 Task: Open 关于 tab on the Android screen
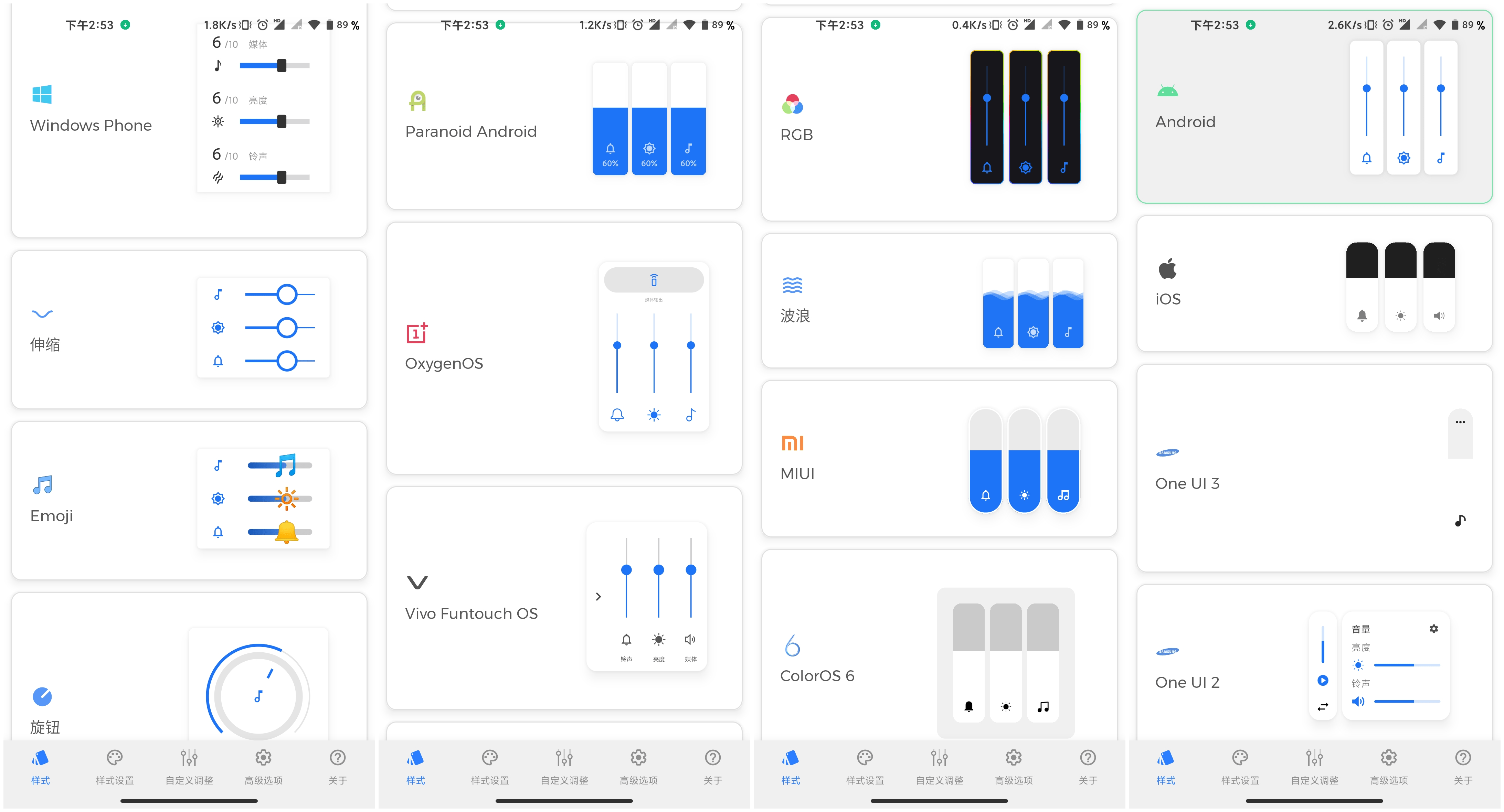click(x=1463, y=768)
